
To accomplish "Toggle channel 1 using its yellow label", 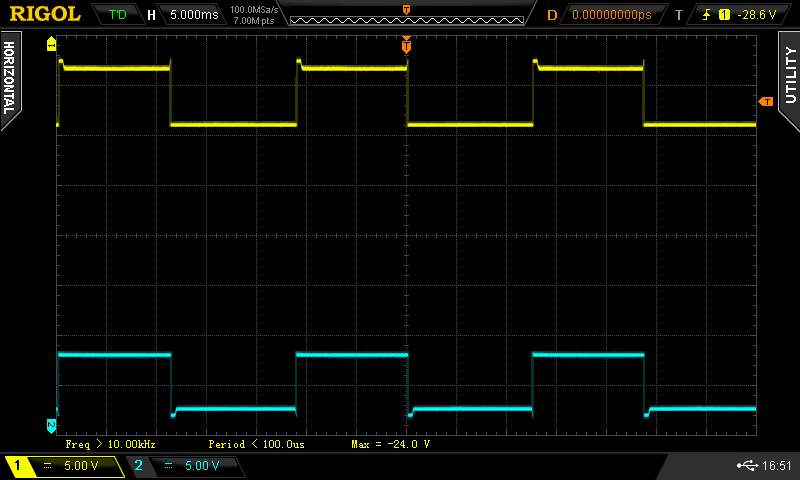I will click(17, 466).
